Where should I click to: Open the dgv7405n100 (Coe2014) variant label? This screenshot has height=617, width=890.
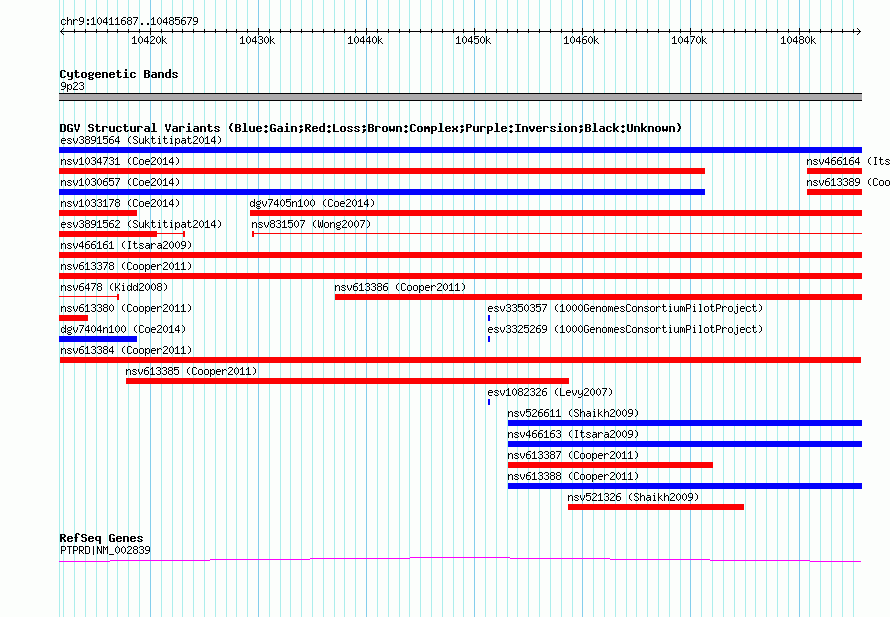(x=312, y=203)
